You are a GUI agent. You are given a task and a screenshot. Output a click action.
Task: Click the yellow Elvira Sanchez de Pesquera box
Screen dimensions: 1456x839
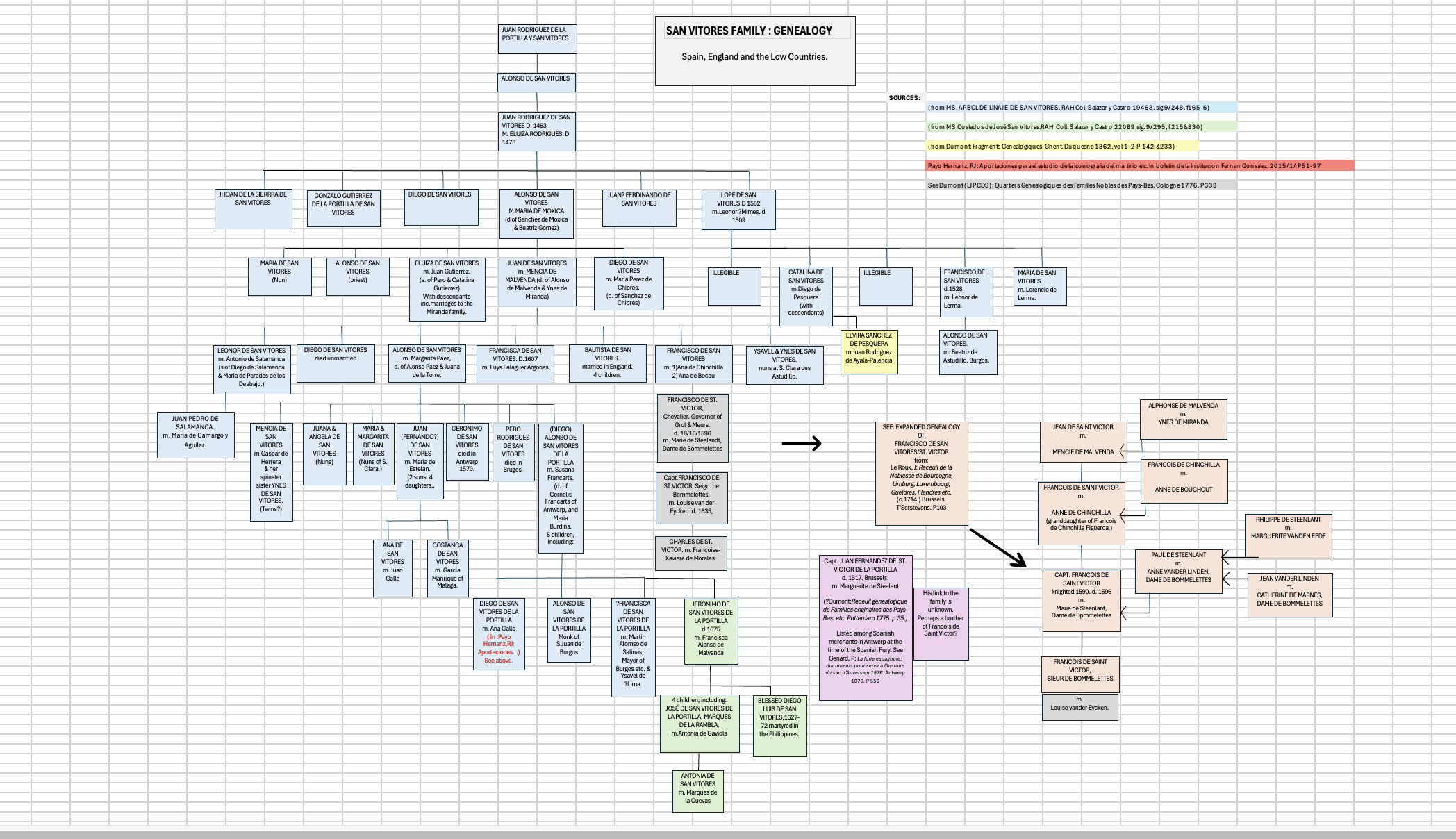pos(868,351)
